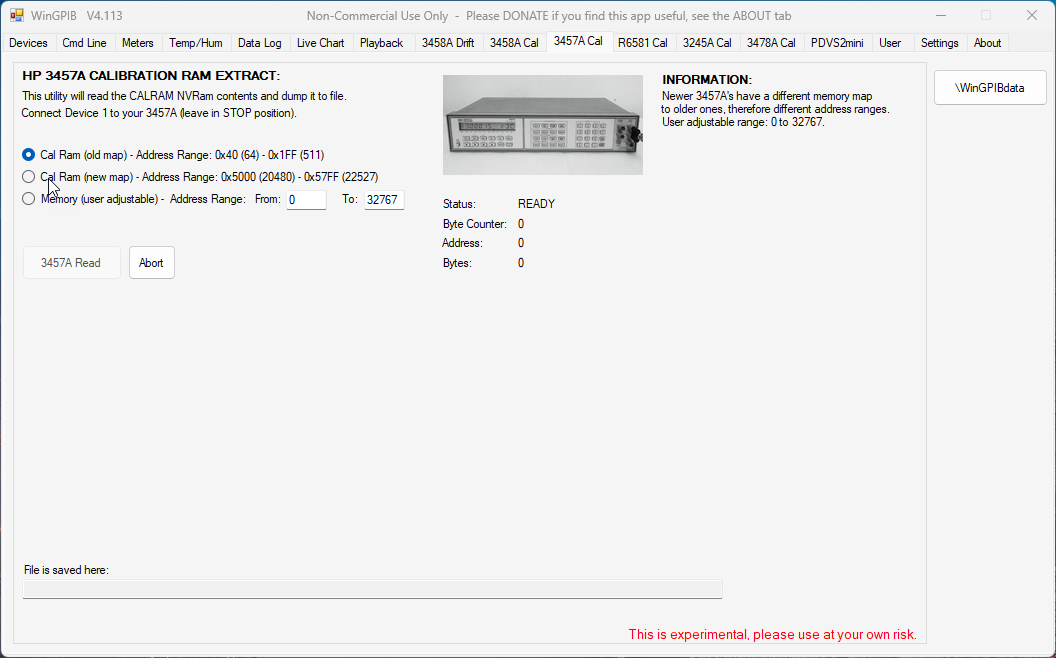Click the HP 3457A CALIBRATION RAM EXTRACT heading
The width and height of the screenshot is (1056, 658).
coord(151,76)
